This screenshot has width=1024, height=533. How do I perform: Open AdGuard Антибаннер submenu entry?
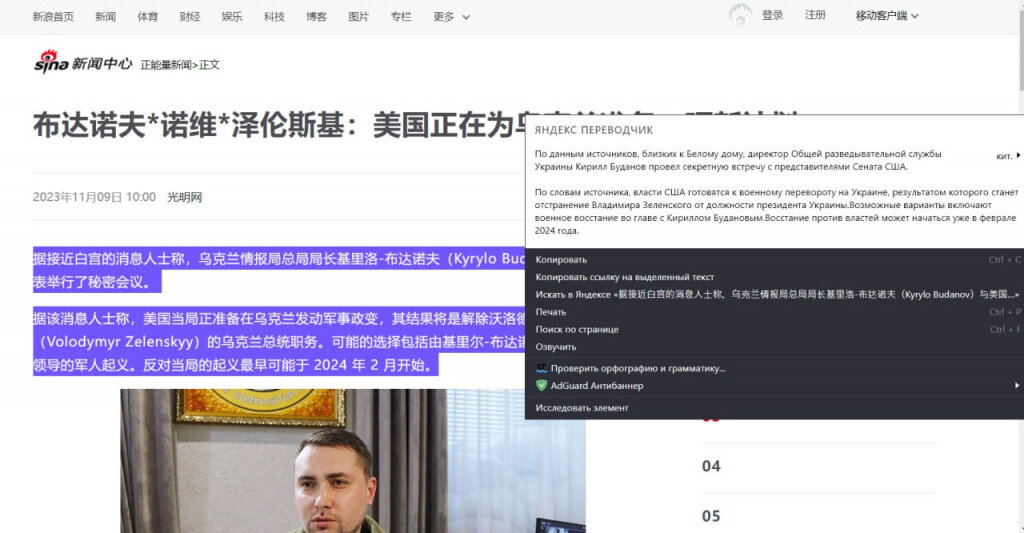(774, 386)
